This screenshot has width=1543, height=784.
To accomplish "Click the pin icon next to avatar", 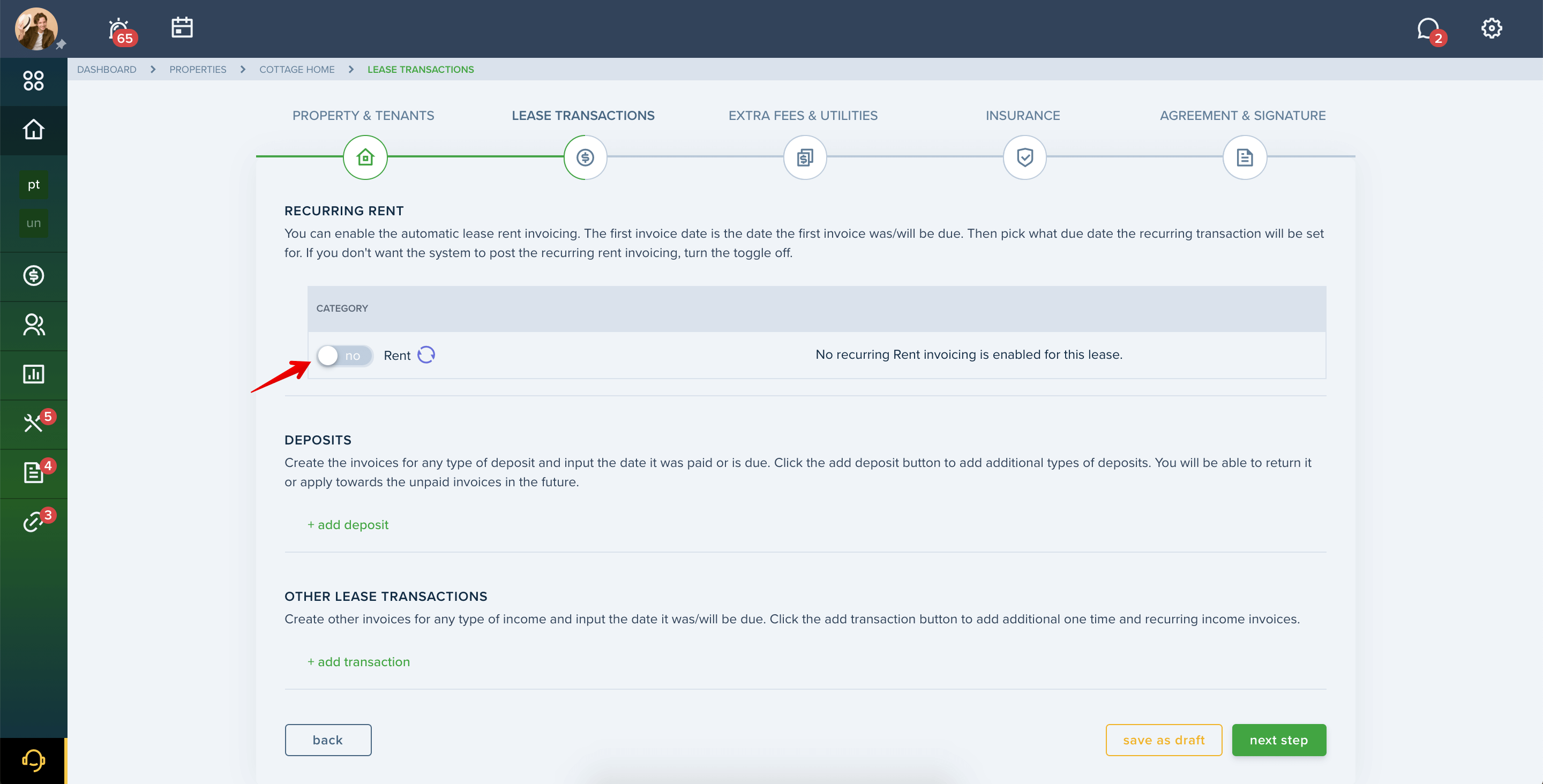I will 61,45.
